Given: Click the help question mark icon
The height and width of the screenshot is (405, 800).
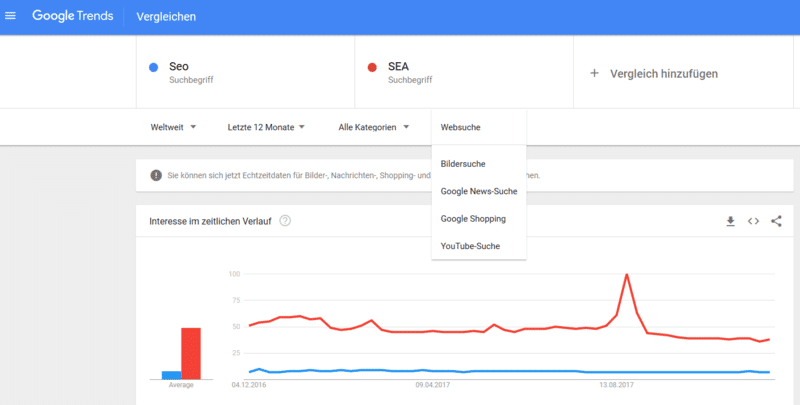Looking at the screenshot, I should coord(285,221).
